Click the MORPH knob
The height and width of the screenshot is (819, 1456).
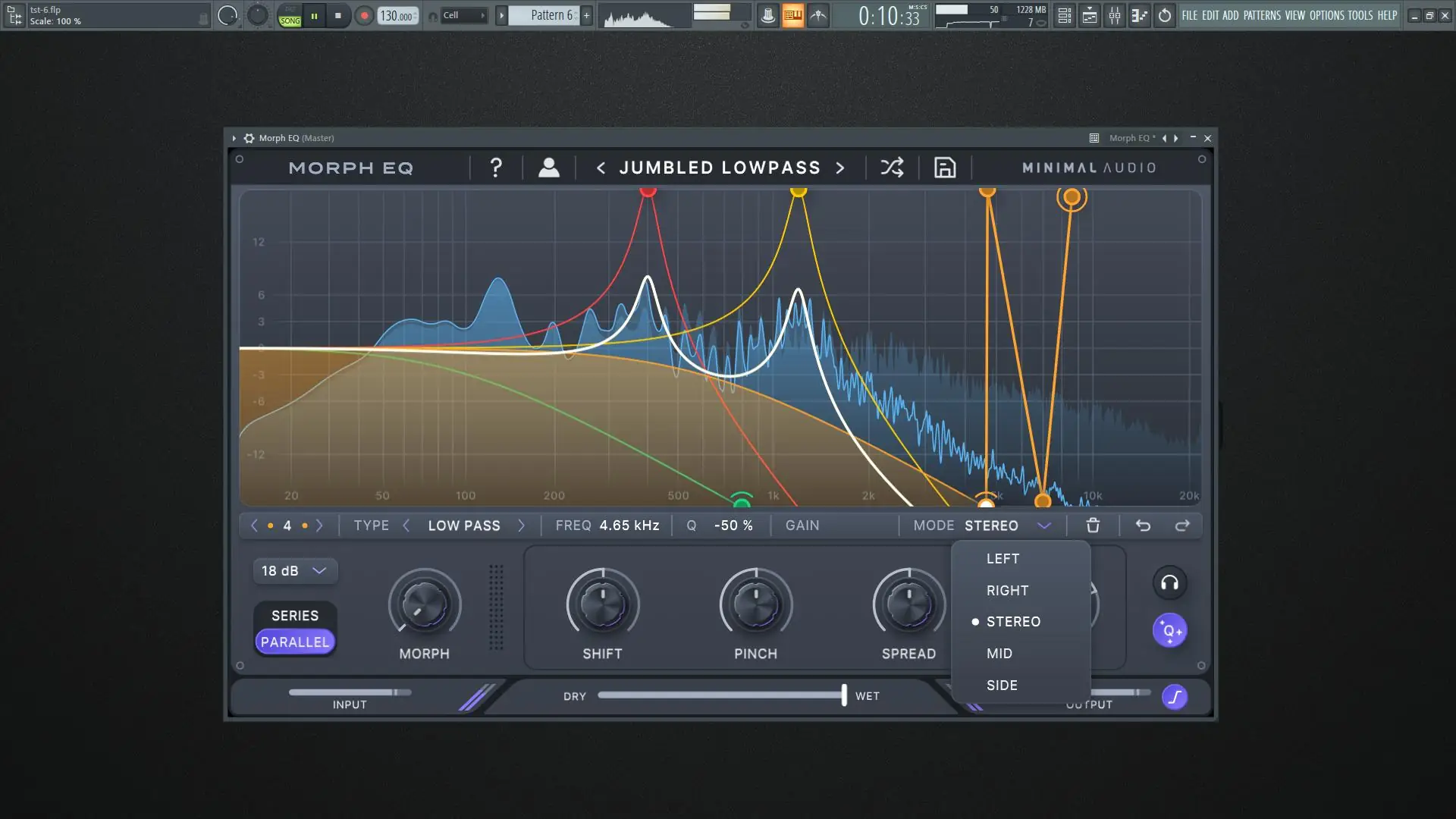tap(424, 605)
